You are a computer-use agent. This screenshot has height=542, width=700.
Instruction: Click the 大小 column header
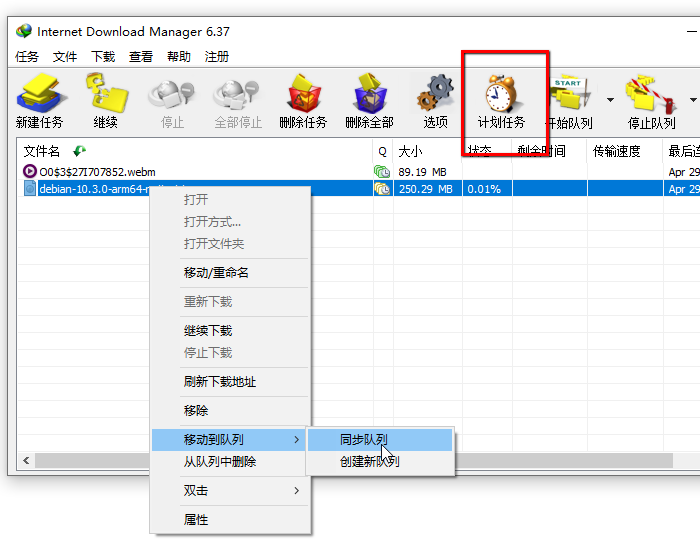point(427,151)
